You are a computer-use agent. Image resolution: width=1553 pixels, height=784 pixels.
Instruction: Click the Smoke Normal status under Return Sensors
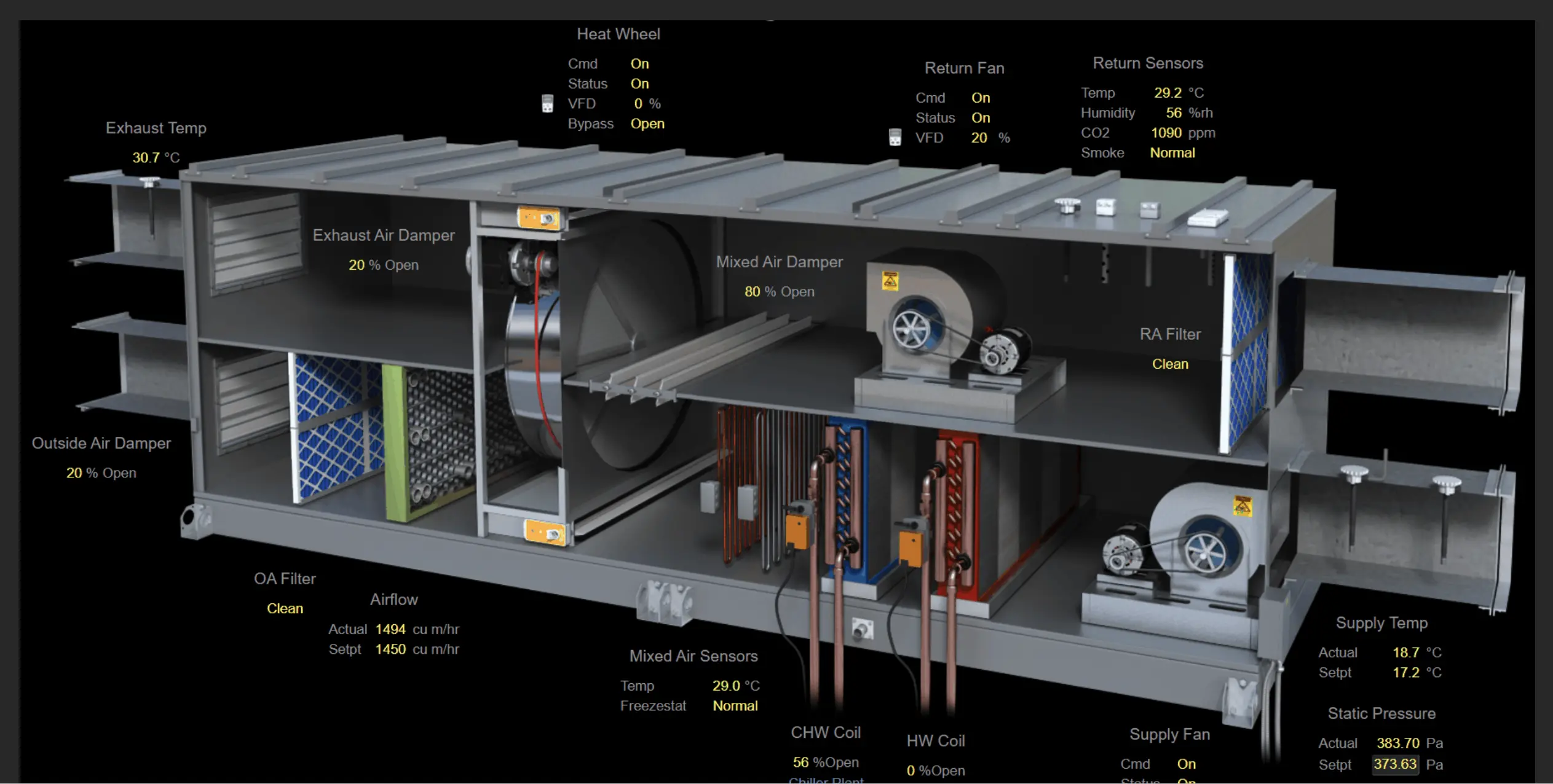click(x=1172, y=152)
